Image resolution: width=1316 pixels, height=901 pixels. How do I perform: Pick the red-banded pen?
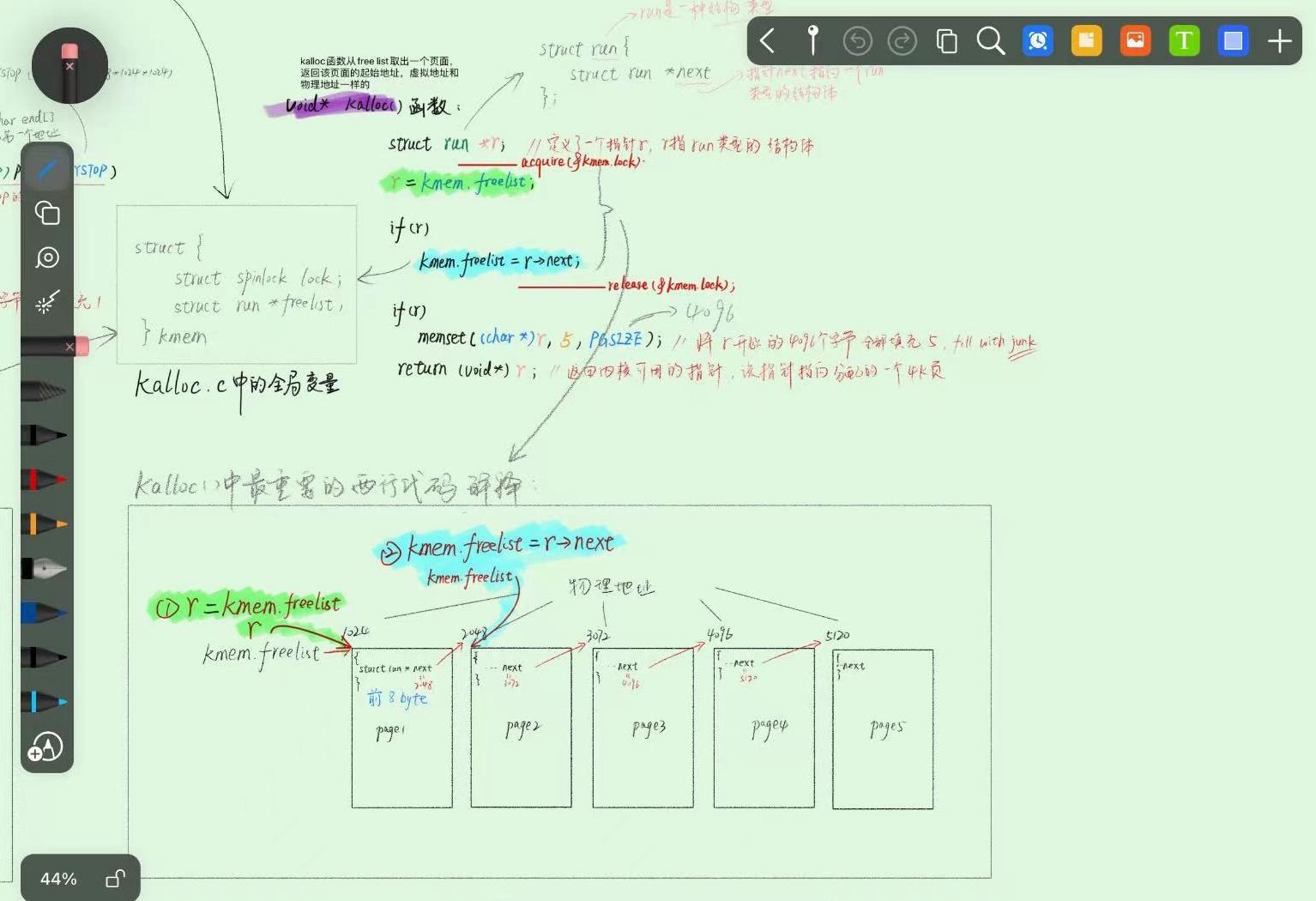44,479
